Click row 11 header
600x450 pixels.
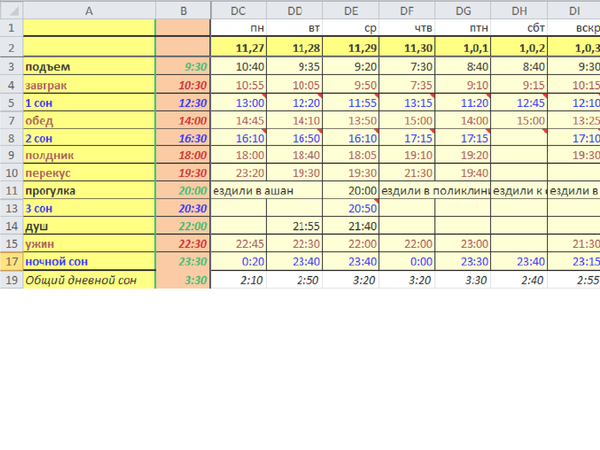(11, 190)
